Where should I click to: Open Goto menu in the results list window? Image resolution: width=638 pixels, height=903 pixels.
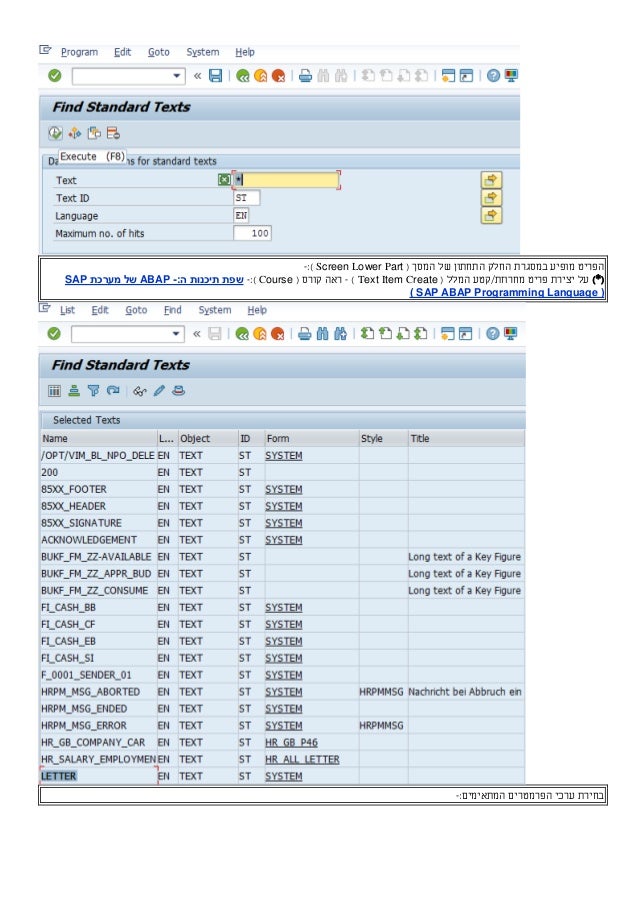click(x=136, y=310)
